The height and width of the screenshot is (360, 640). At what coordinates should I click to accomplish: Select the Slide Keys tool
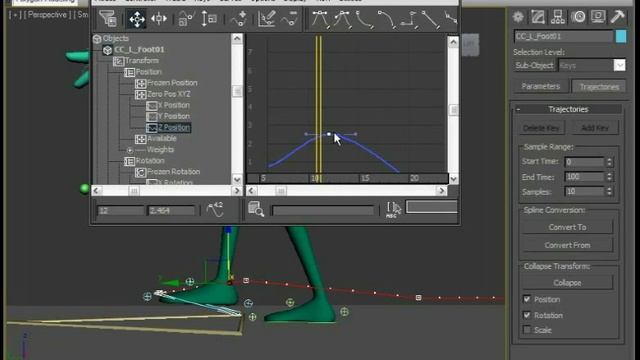click(159, 18)
